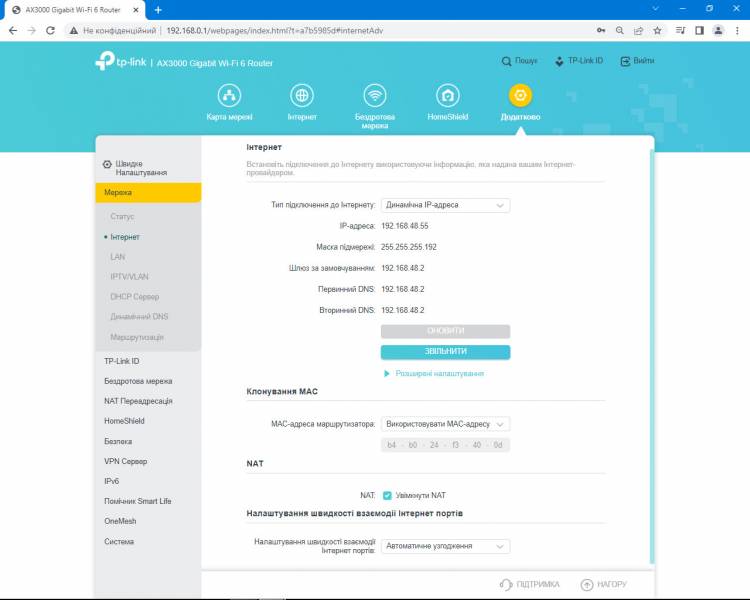Click the MAC address field b4-b0-24

coord(445,445)
